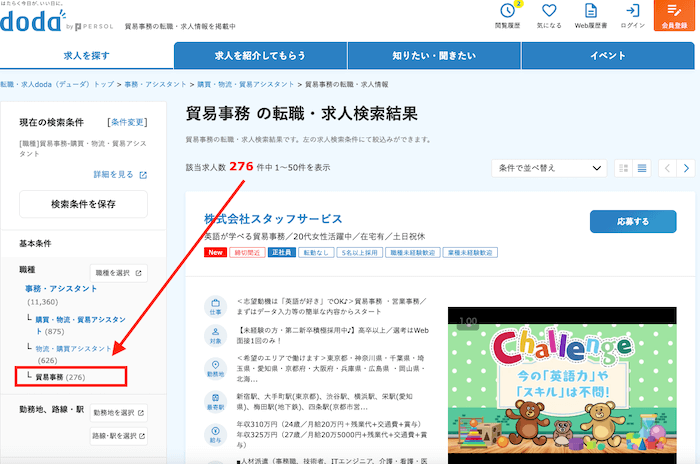Click the 職種を選択 button
The height and width of the screenshot is (464, 700).
(119, 273)
